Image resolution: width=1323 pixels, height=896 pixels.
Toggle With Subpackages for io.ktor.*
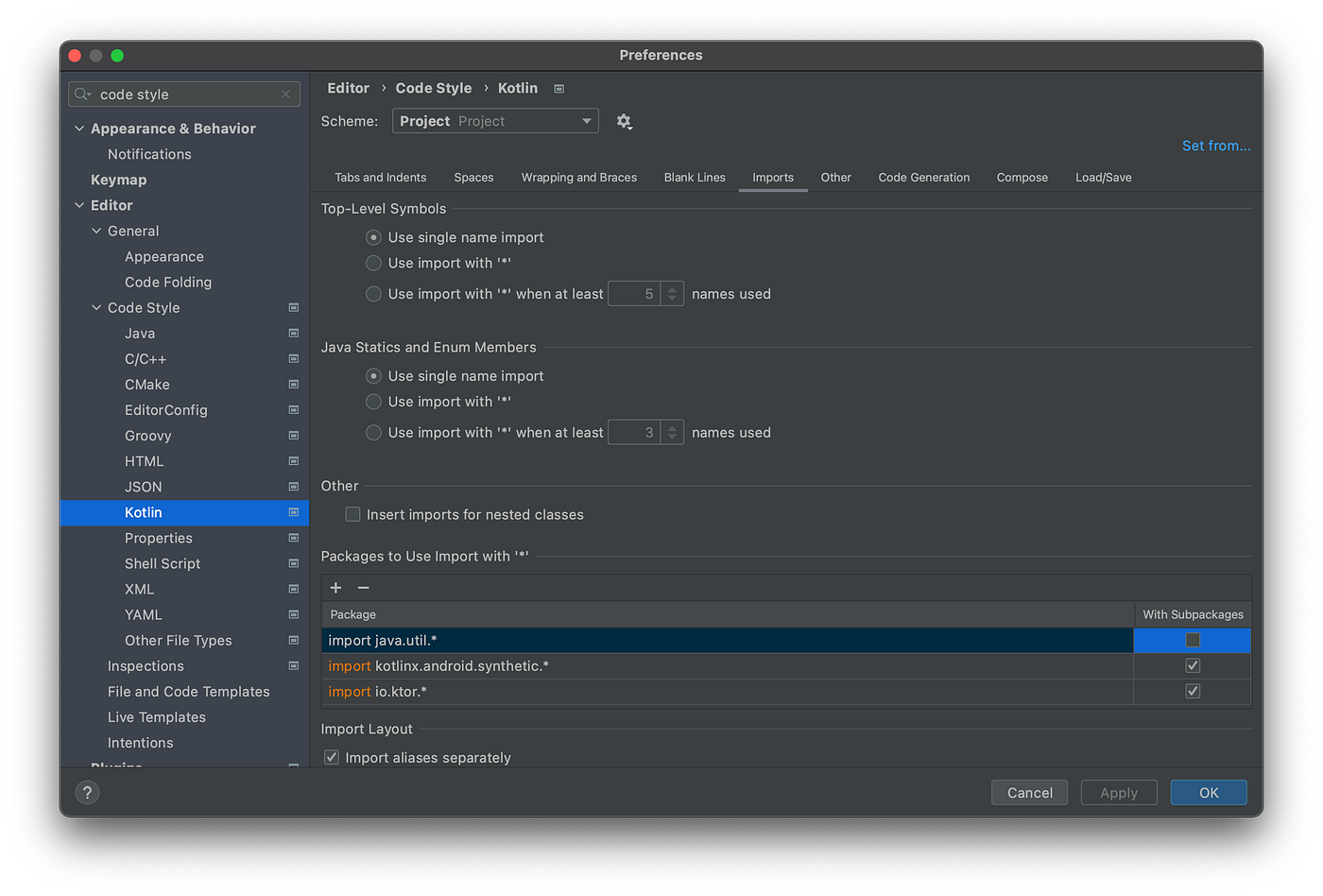[1192, 691]
